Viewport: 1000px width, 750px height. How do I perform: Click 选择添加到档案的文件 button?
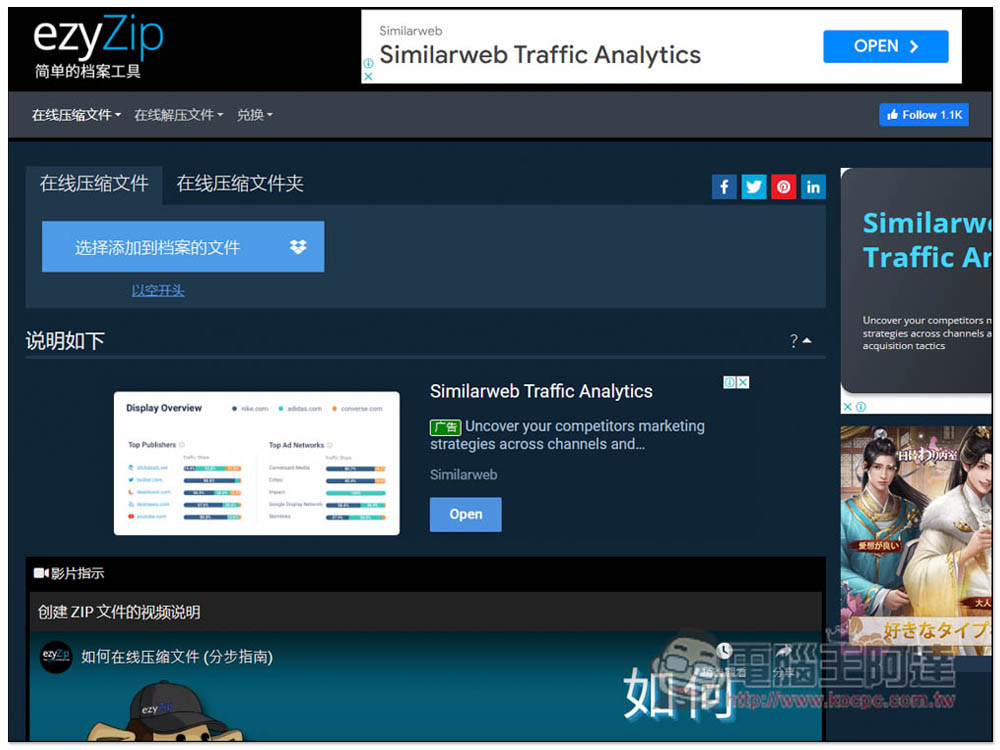point(183,247)
